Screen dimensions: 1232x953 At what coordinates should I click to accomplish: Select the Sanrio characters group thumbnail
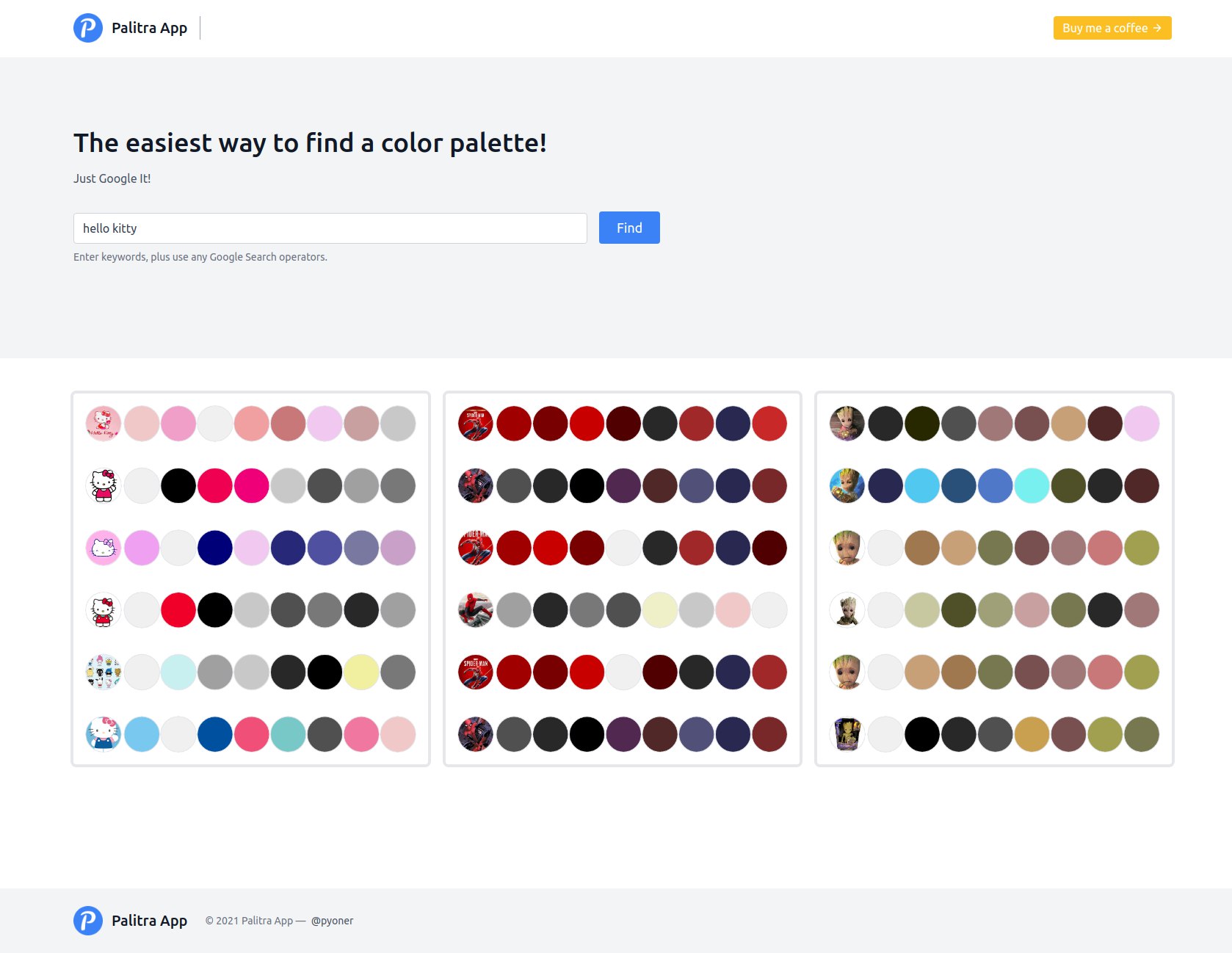point(104,672)
